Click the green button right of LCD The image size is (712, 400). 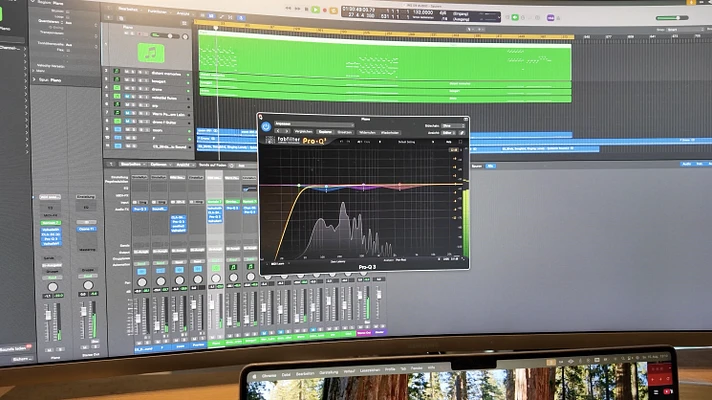[515, 17]
